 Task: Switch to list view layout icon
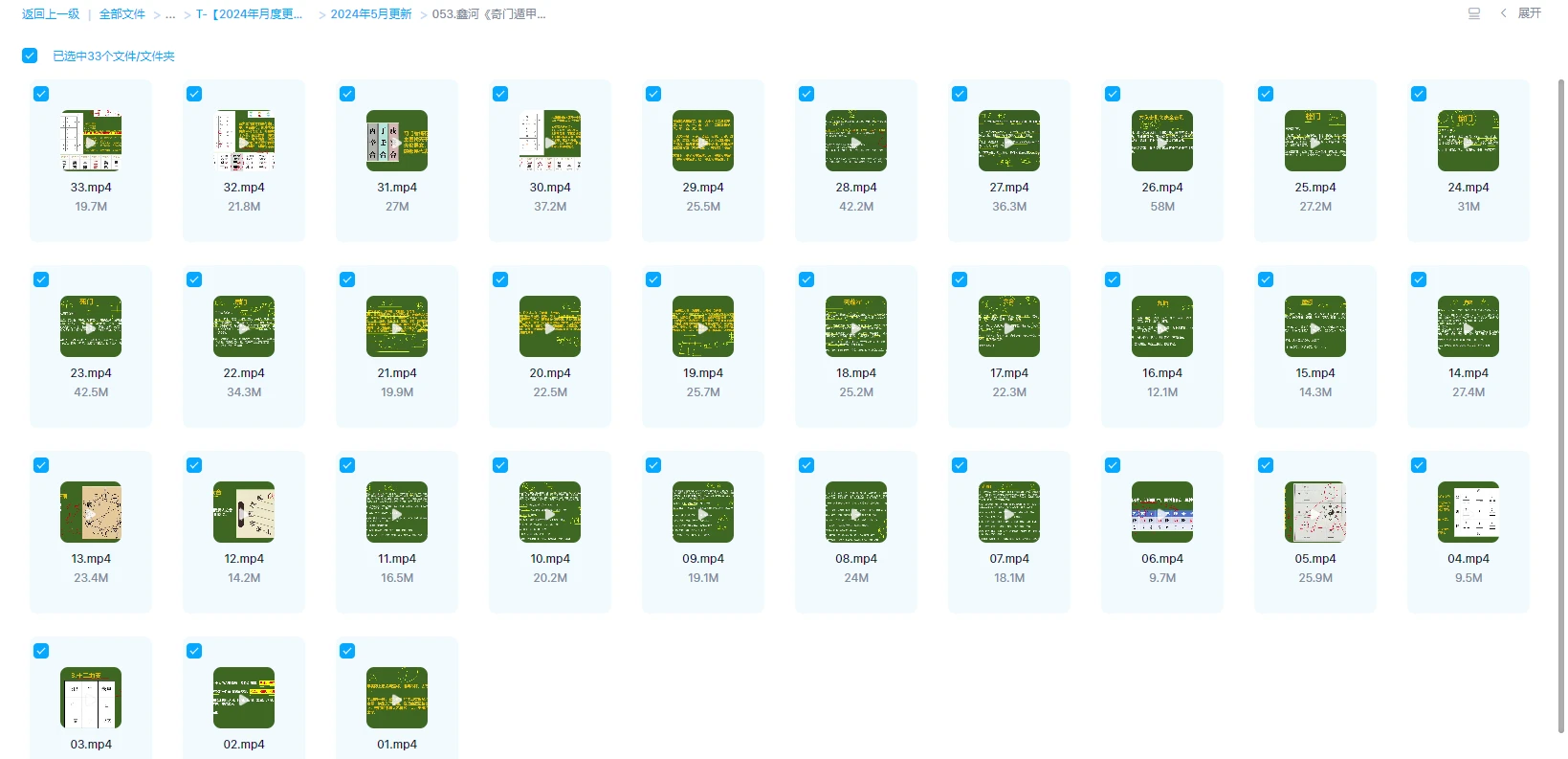(1474, 13)
